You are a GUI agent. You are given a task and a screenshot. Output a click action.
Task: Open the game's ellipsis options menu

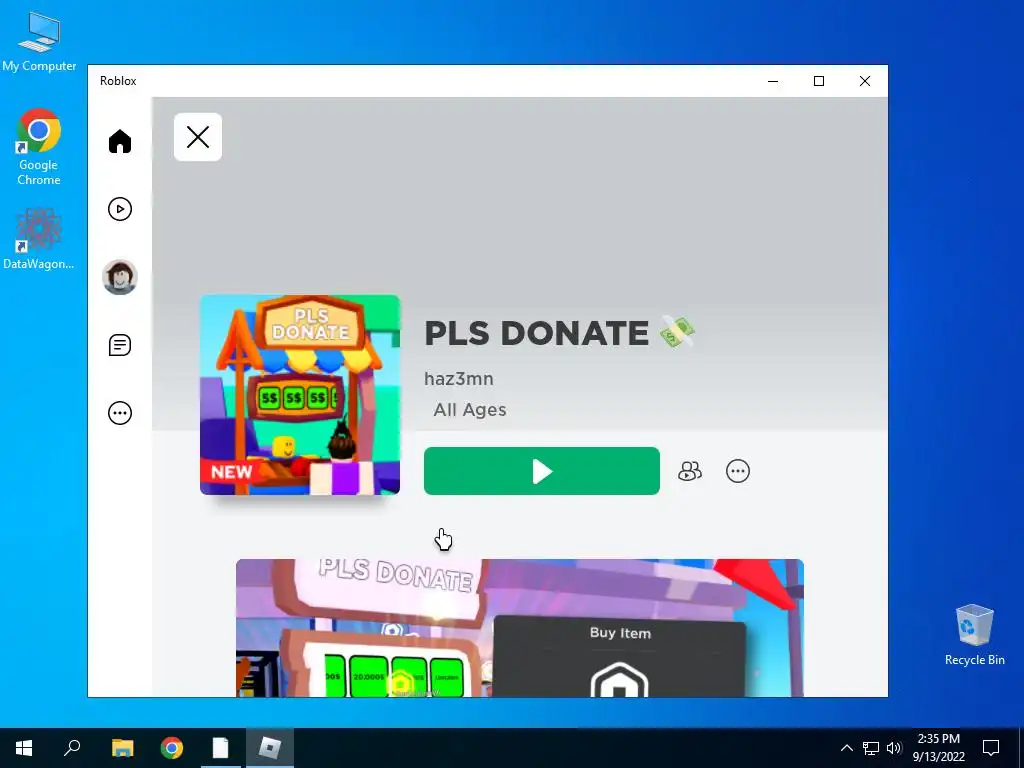(x=738, y=471)
